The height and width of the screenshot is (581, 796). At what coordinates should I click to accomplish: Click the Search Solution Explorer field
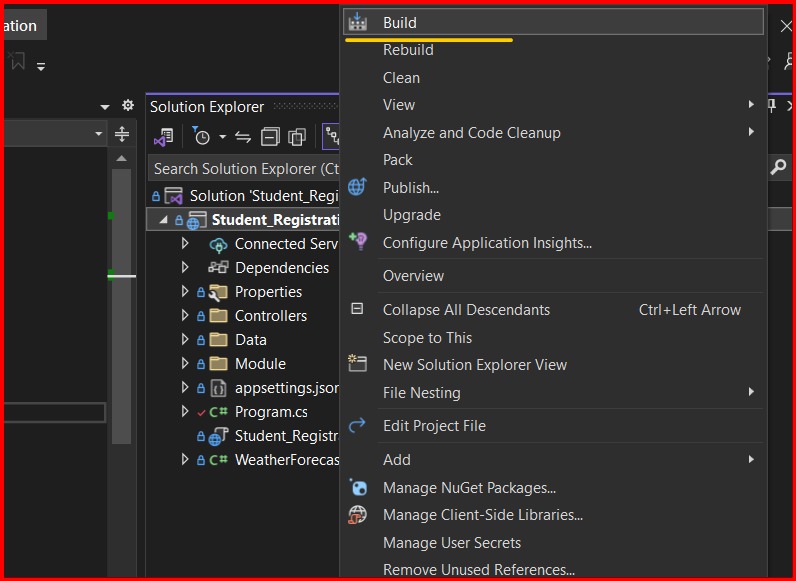[x=244, y=169]
